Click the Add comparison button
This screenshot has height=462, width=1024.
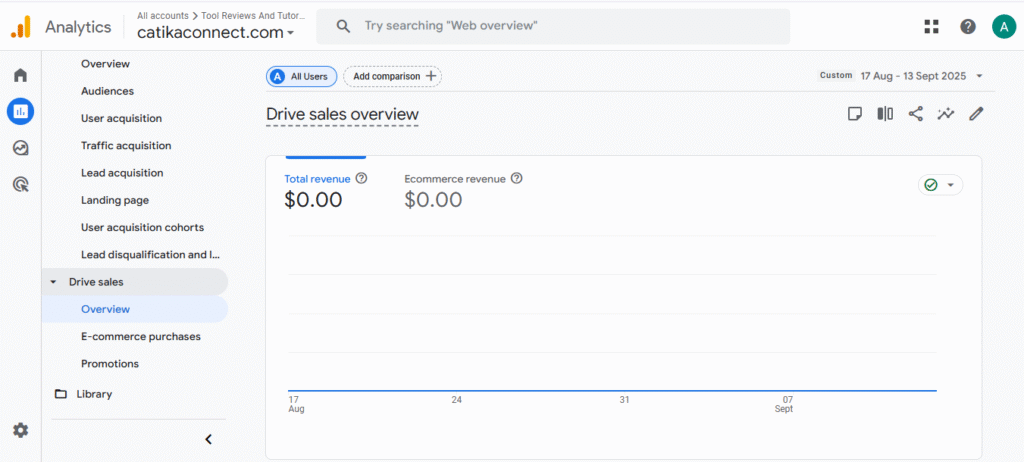[x=392, y=76]
